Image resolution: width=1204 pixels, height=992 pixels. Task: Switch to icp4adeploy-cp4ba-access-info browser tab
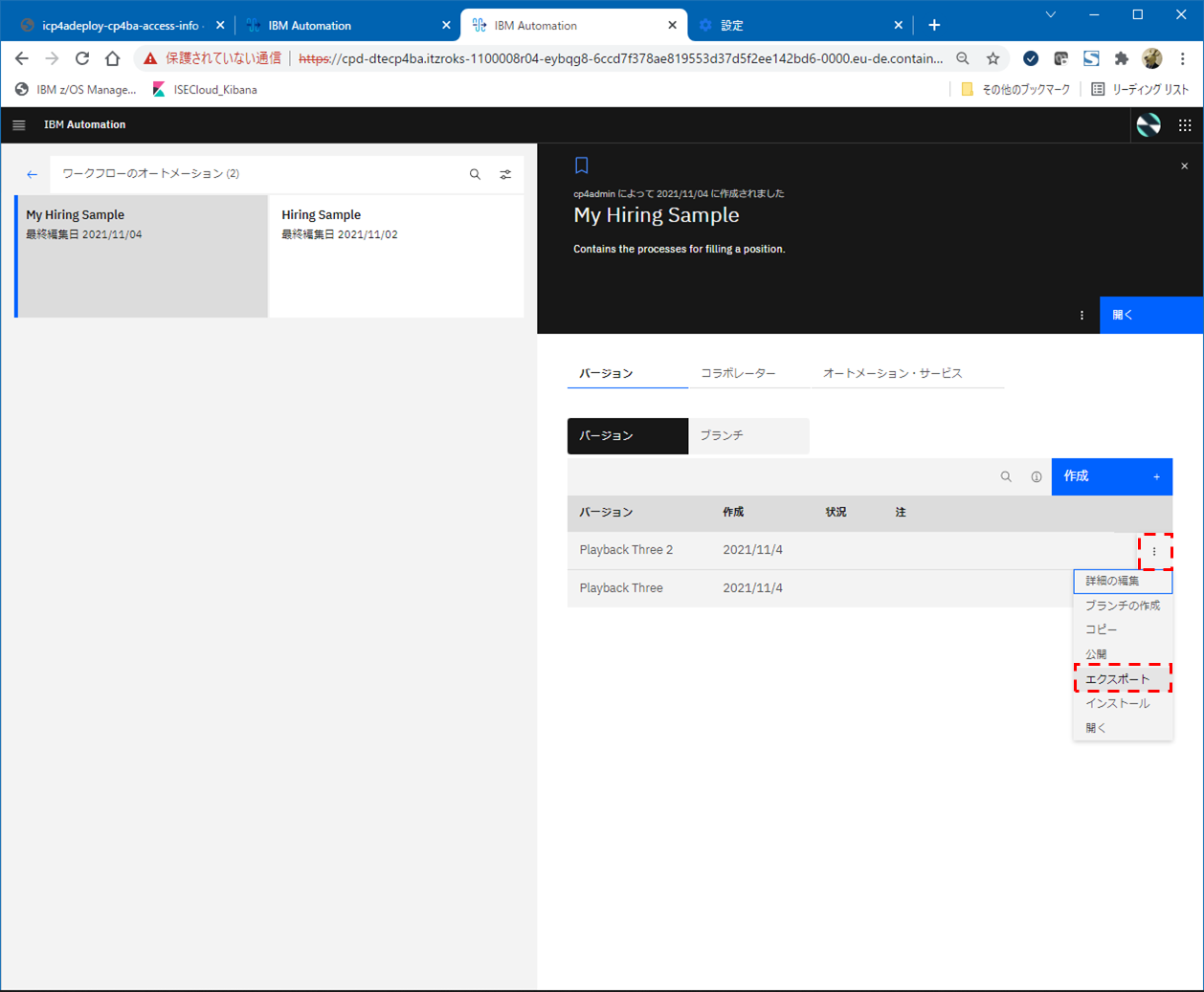[120, 25]
